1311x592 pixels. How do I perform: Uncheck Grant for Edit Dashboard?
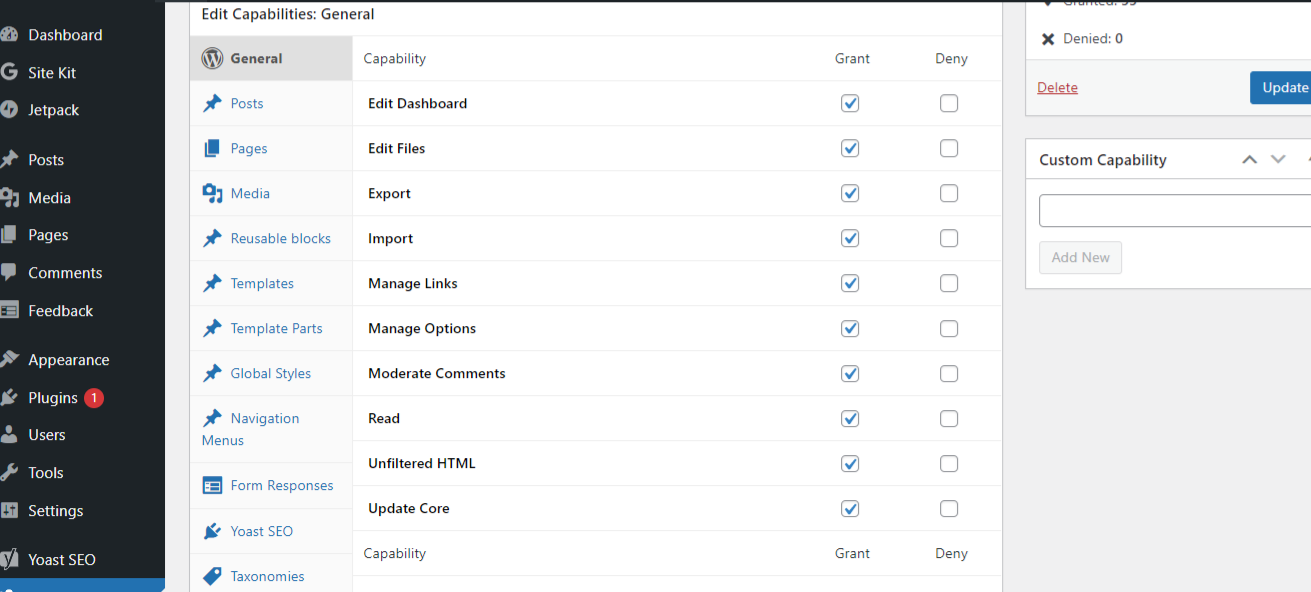pos(850,103)
